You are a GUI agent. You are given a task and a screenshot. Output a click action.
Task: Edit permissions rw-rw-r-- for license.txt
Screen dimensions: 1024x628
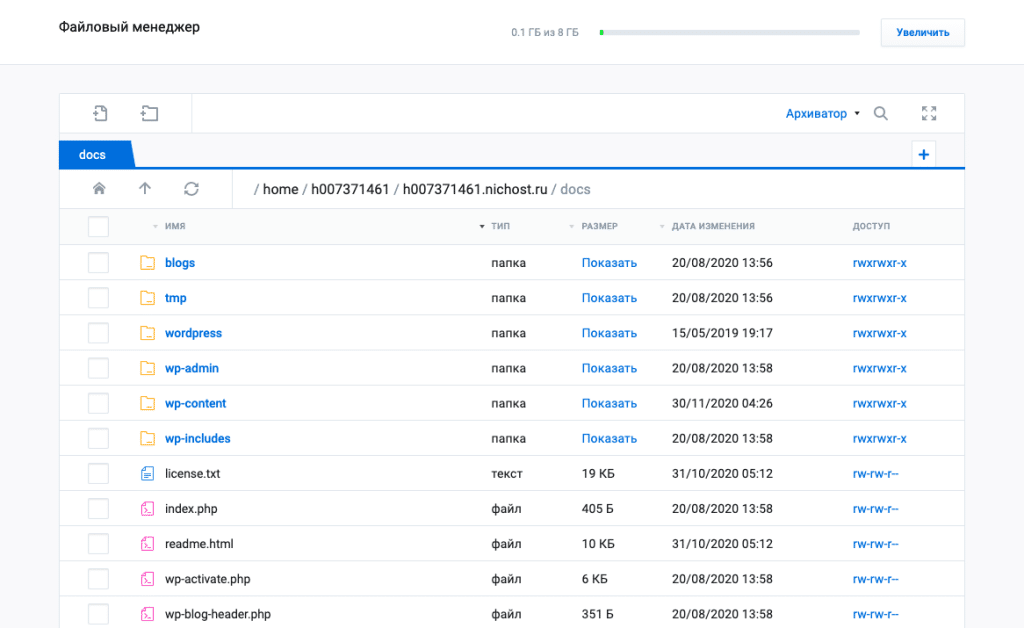click(876, 473)
